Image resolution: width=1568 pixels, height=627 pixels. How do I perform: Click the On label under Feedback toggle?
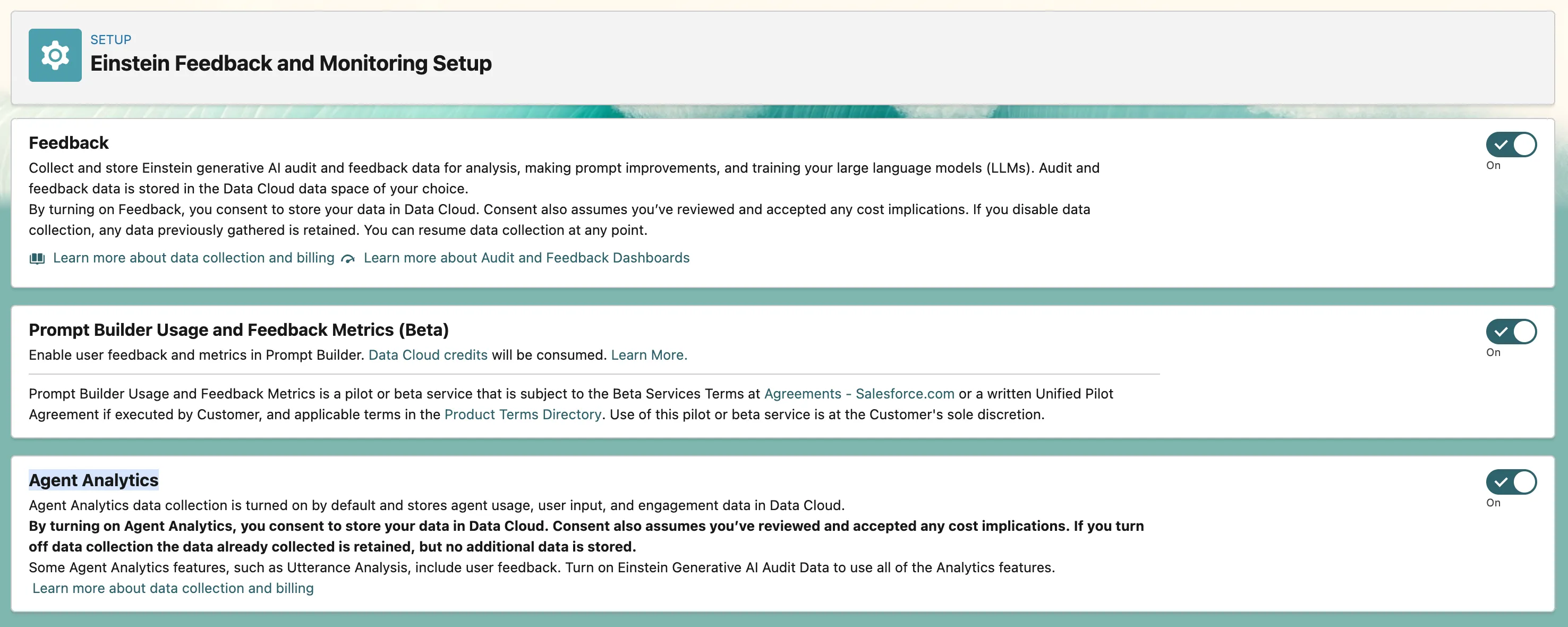[x=1493, y=166]
